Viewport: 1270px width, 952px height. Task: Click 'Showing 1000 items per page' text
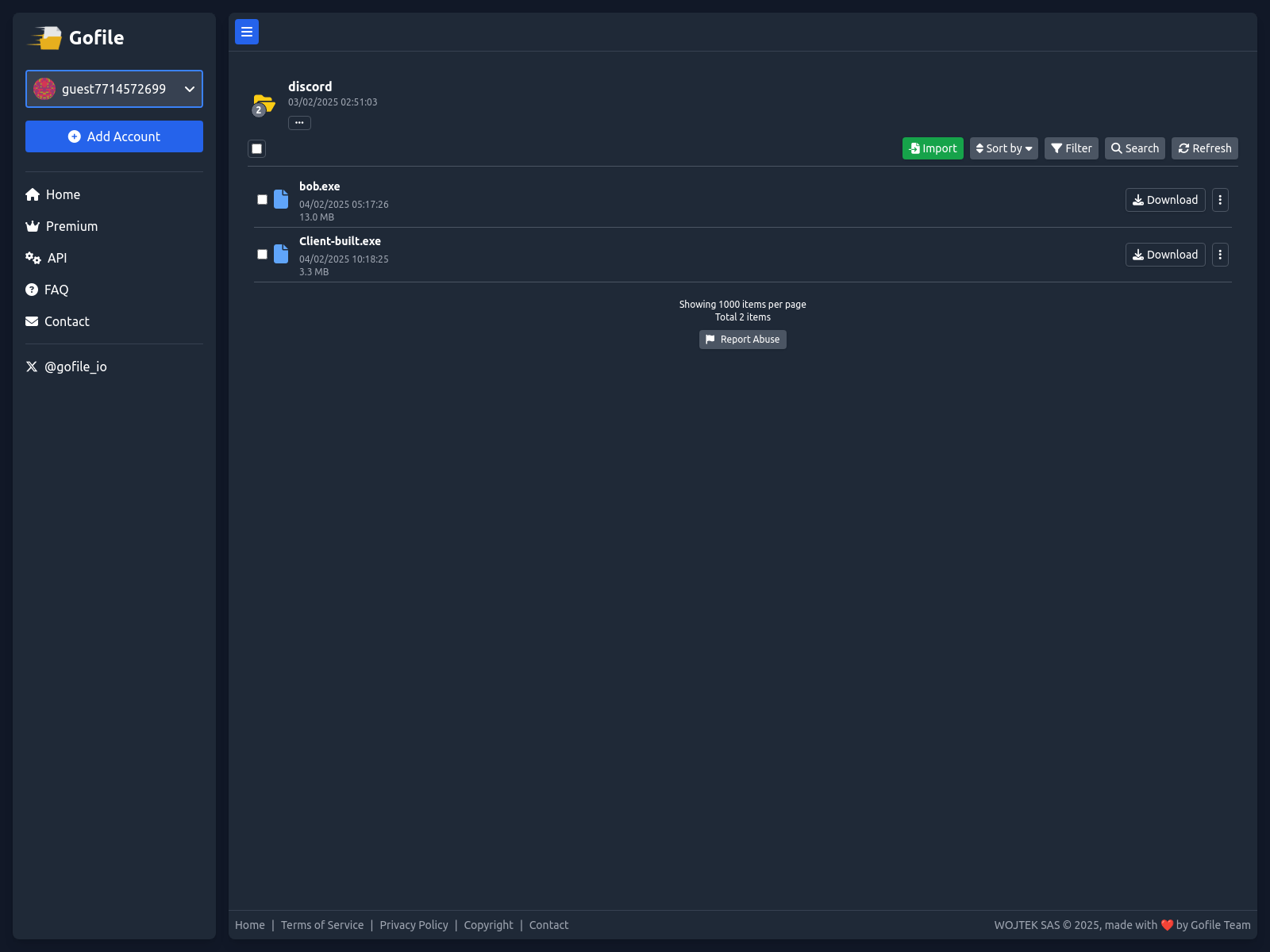point(743,305)
